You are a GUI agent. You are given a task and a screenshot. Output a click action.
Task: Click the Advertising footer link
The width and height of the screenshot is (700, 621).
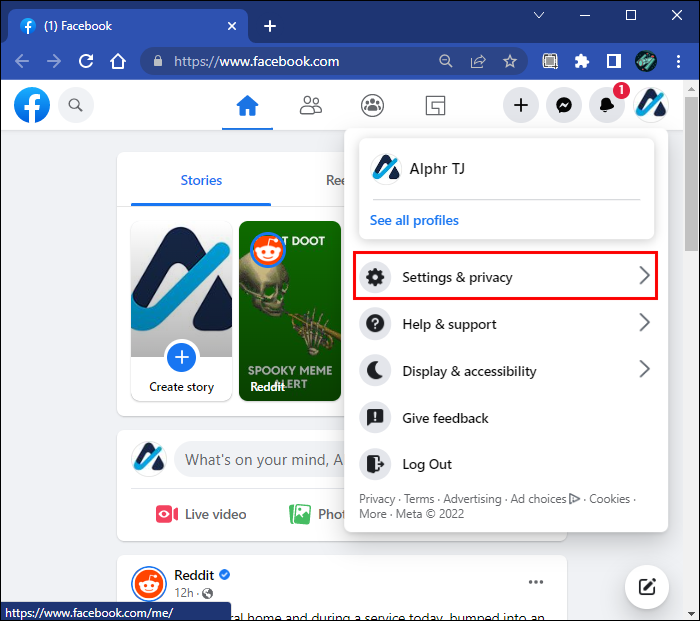coord(472,499)
